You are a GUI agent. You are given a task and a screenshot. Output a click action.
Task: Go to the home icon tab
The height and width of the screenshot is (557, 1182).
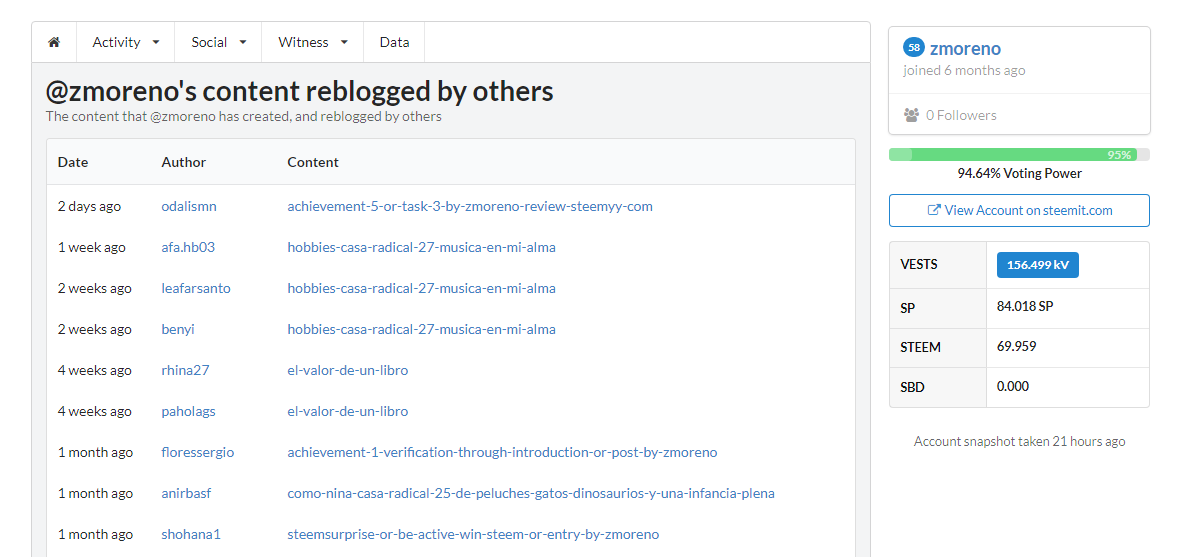pos(54,42)
